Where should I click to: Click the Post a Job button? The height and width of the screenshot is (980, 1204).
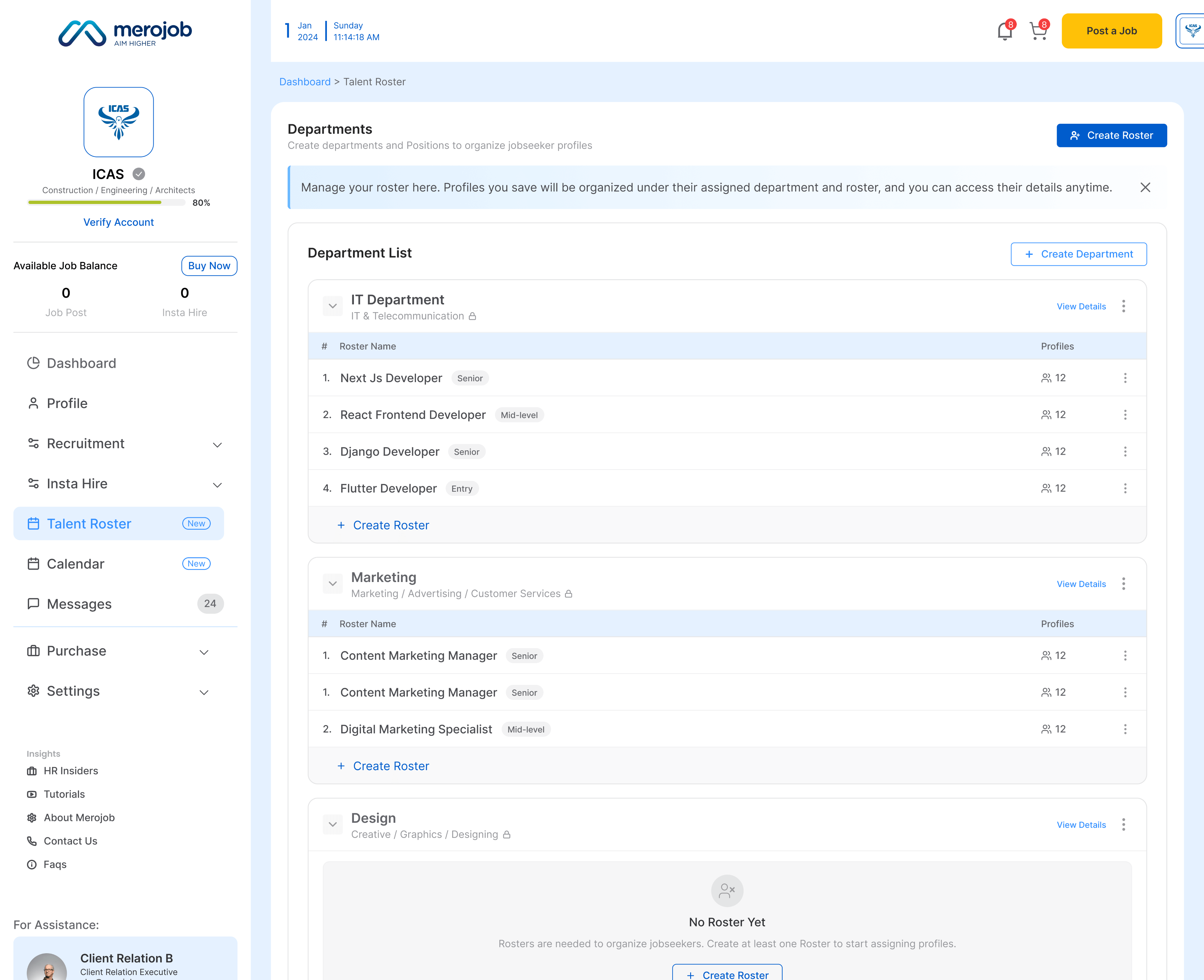[x=1111, y=31]
